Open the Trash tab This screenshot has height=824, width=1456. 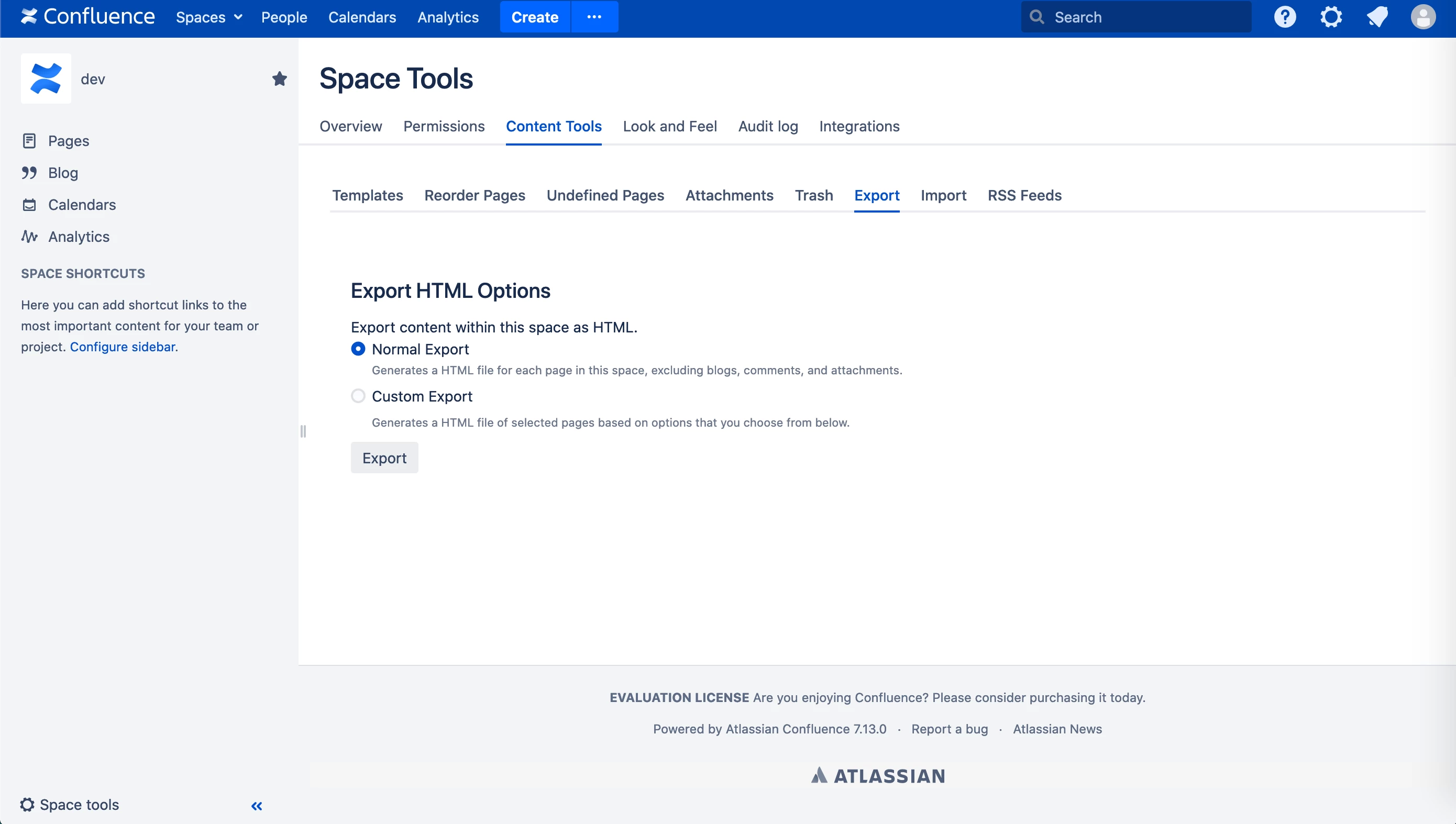point(813,195)
